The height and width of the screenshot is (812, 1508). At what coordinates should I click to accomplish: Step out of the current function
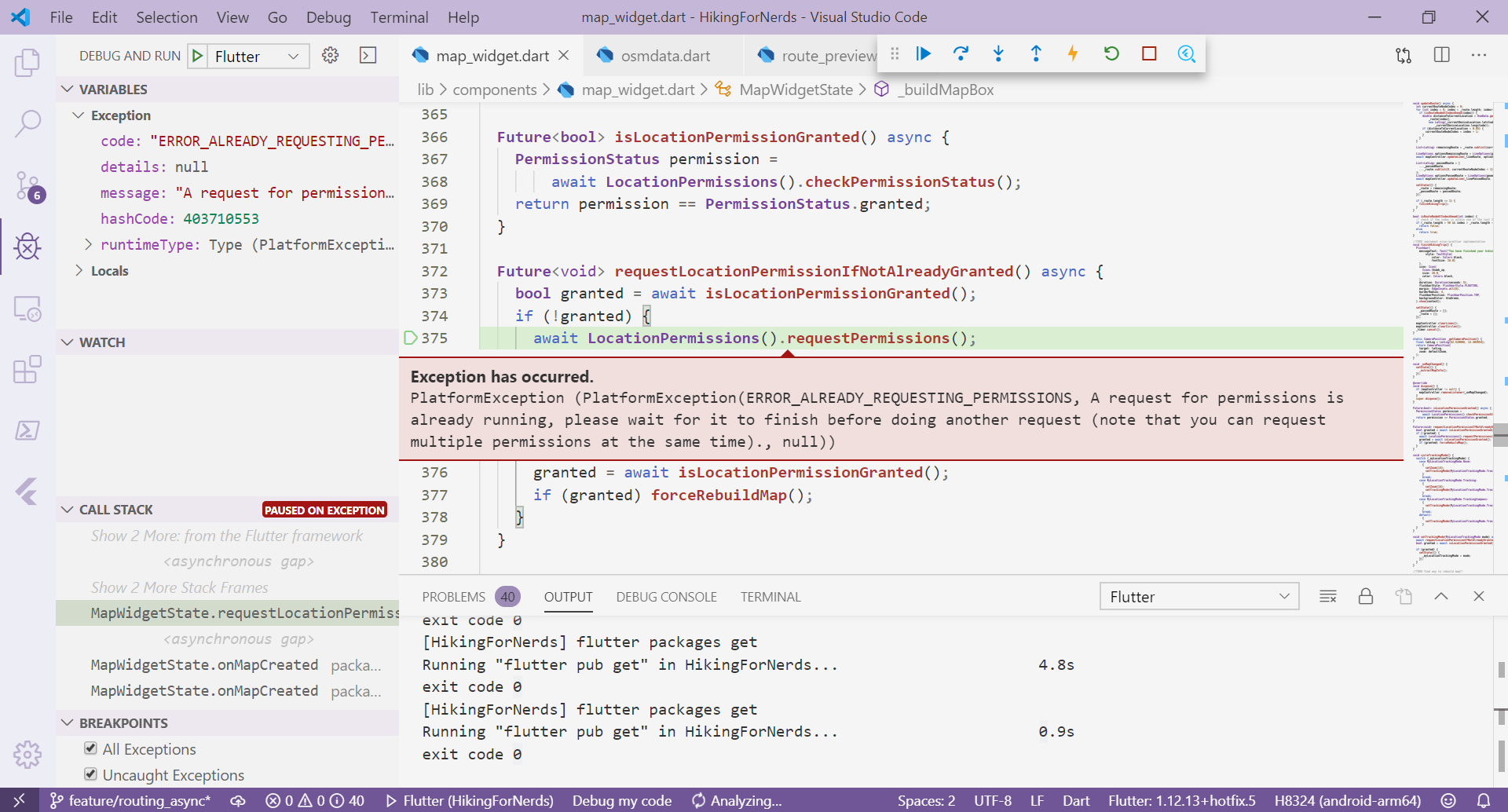tap(1036, 53)
